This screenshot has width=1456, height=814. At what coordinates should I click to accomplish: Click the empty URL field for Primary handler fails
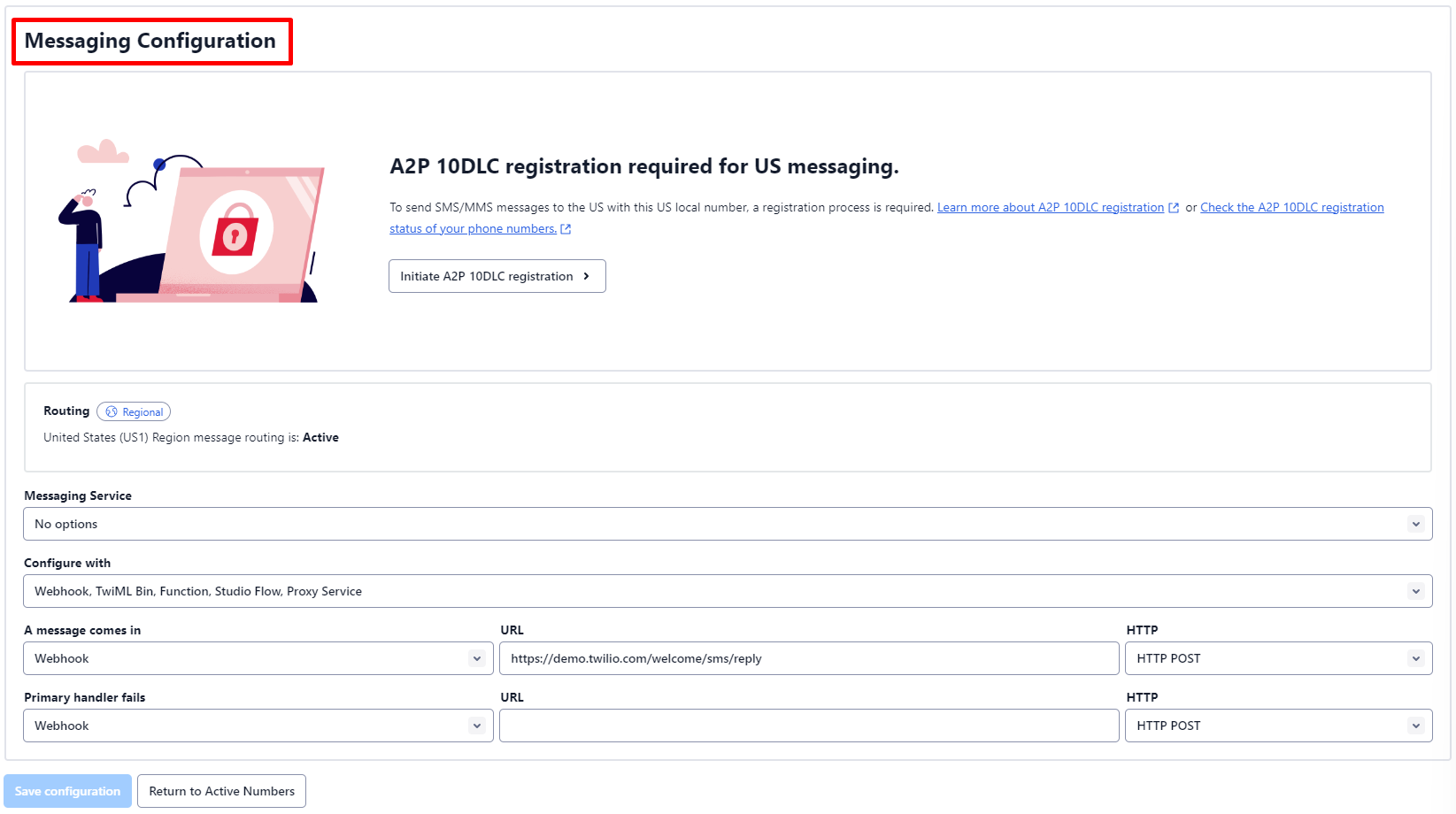(808, 726)
